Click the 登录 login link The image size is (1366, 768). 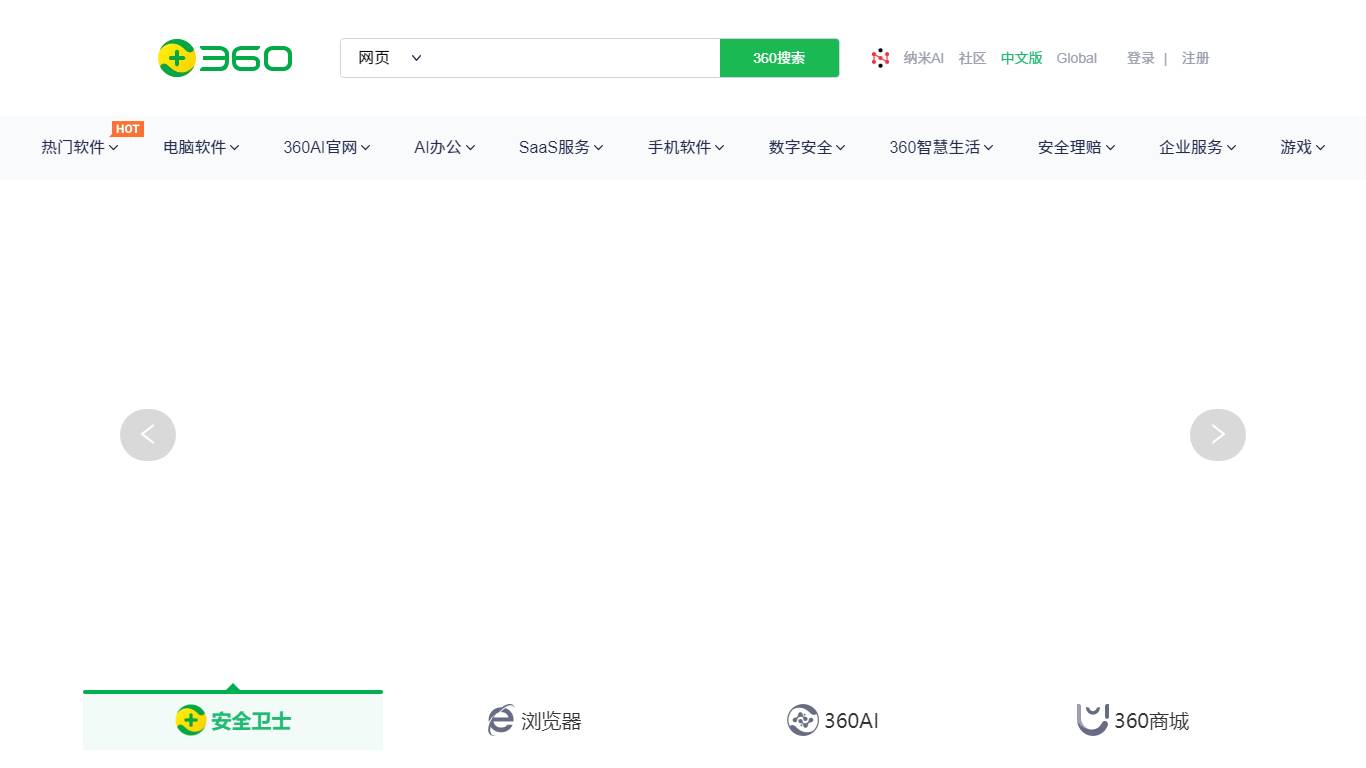[1140, 58]
